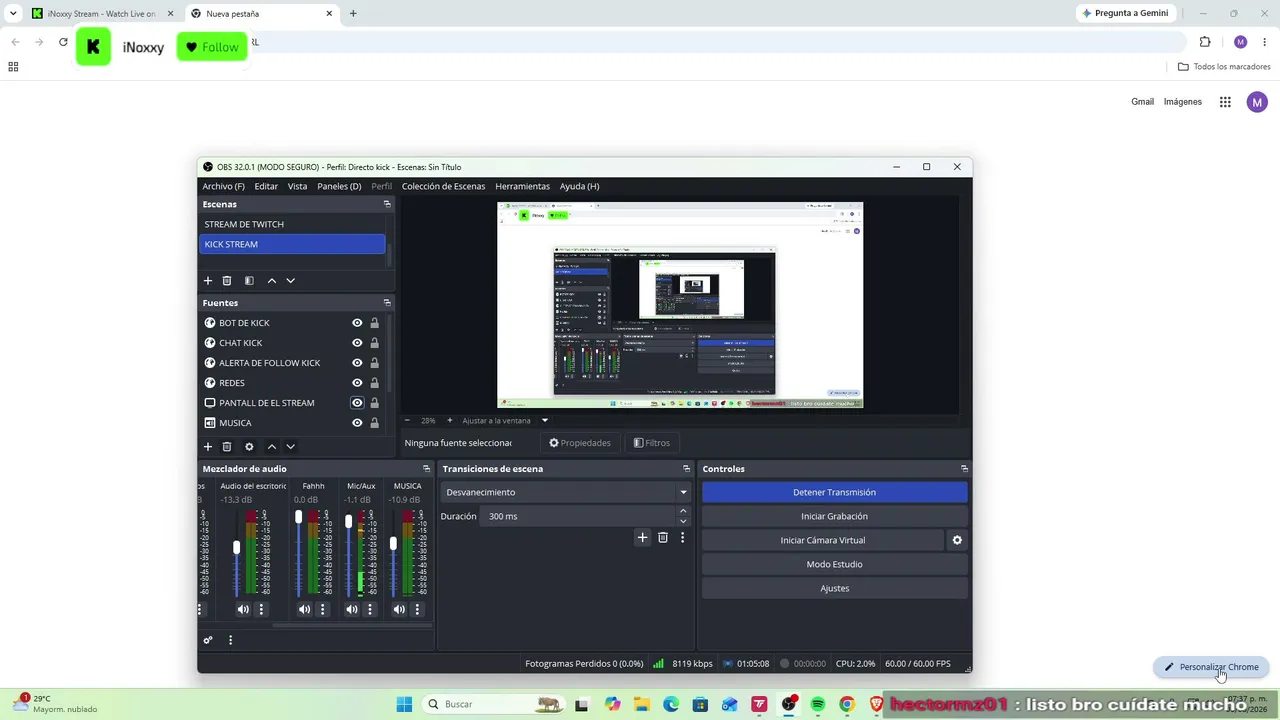Screen dimensions: 1280x720
Task: Open Chrome extensions puzzle icon
Action: pos(1205,42)
